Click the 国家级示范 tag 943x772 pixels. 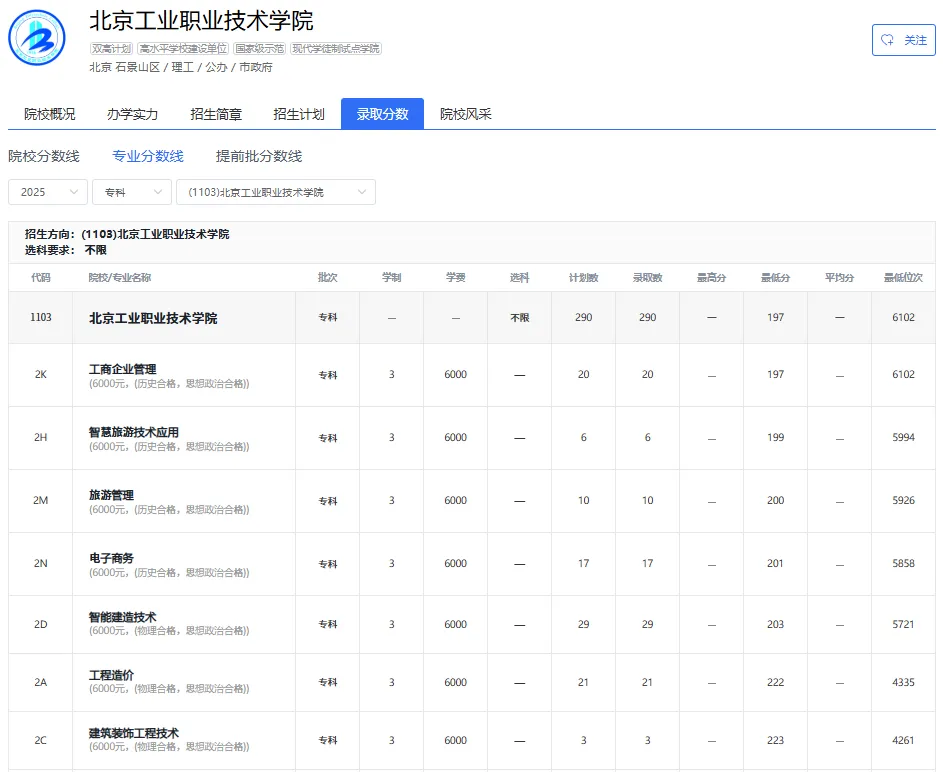(259, 49)
